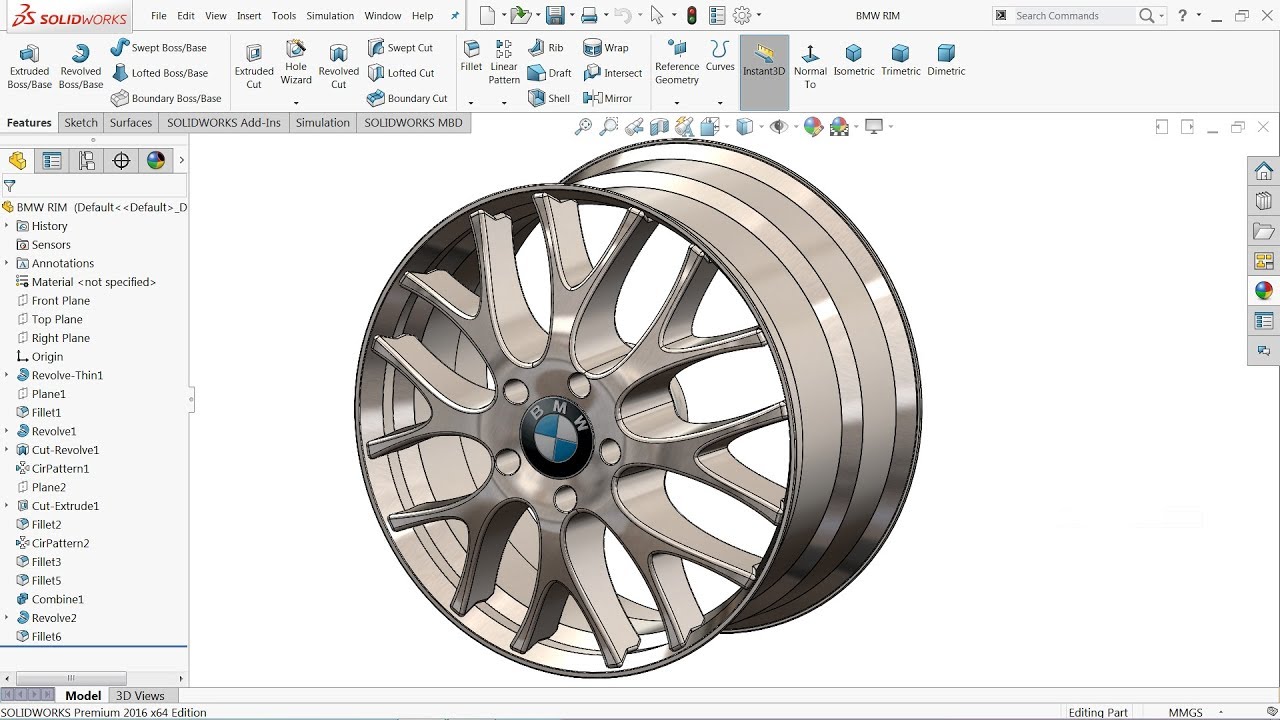Open Appearances task pane icon
The image size is (1280, 720).
click(x=1264, y=291)
